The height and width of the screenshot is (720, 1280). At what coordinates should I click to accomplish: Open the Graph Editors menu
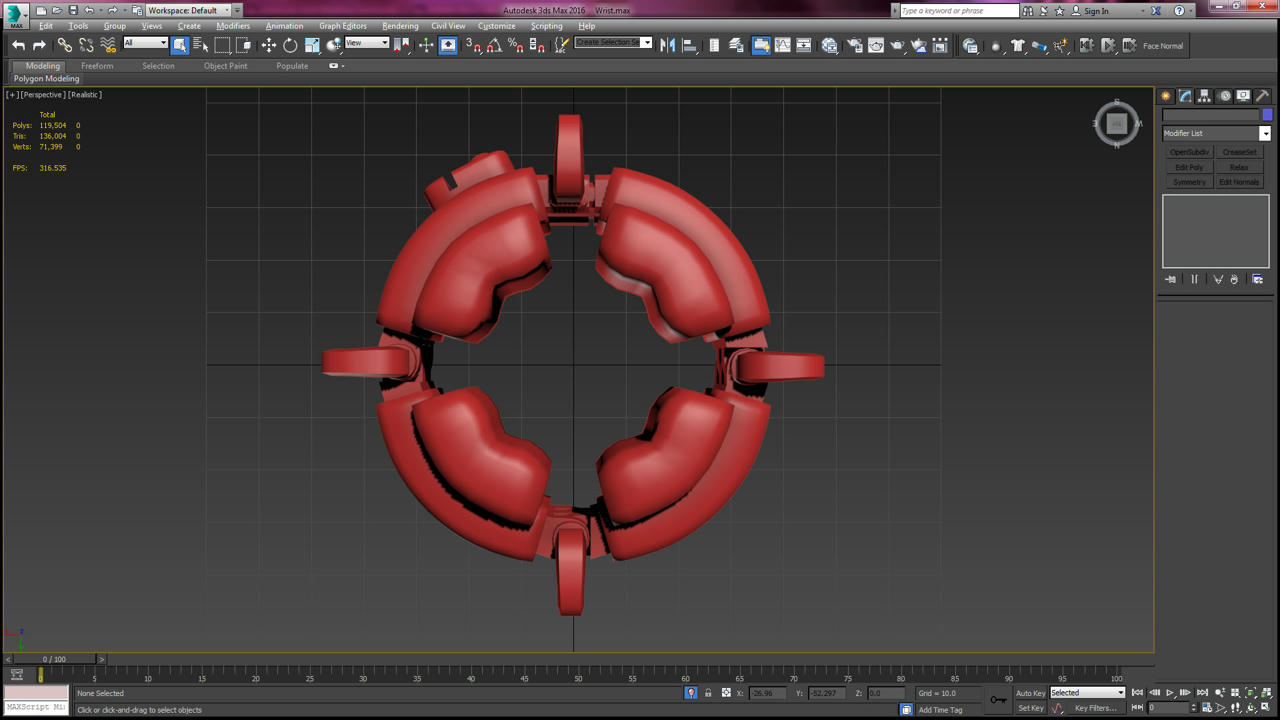[343, 26]
